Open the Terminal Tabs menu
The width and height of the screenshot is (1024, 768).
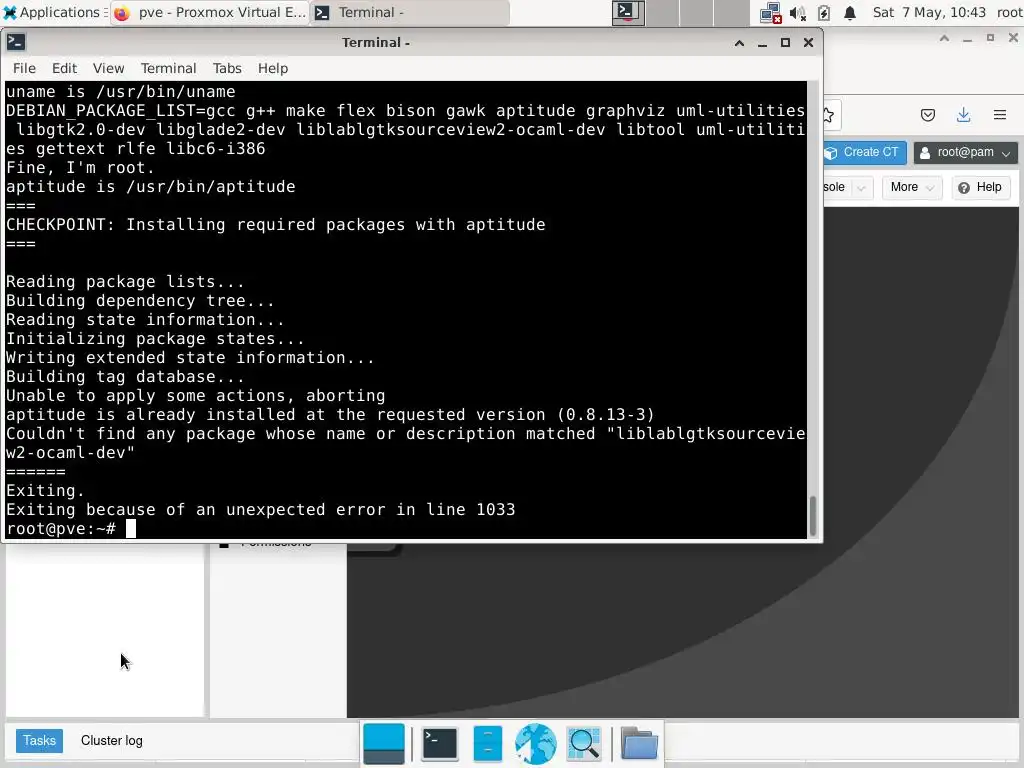click(227, 68)
